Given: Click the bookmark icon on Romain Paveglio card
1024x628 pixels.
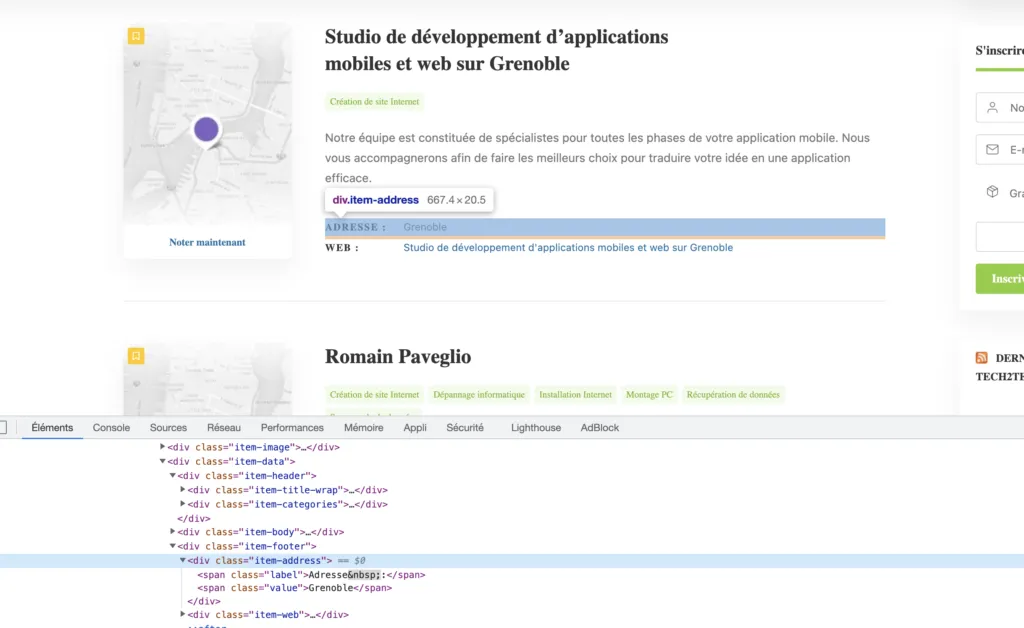Looking at the screenshot, I should coord(136,356).
